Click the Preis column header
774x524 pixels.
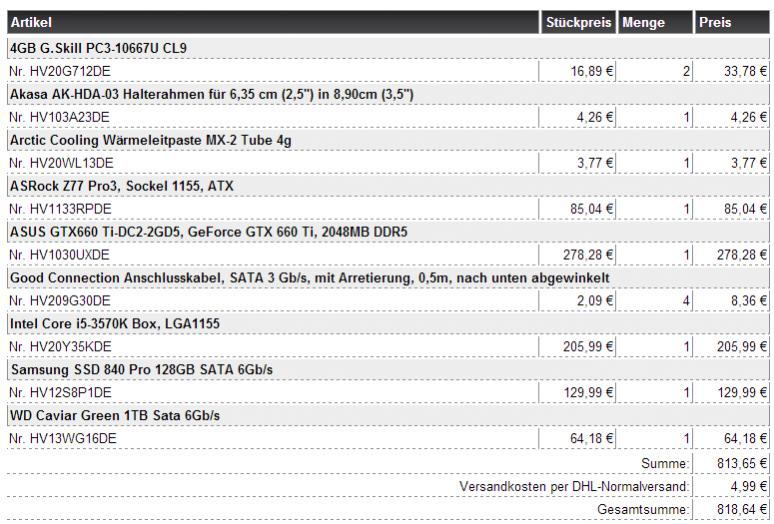click(x=715, y=22)
